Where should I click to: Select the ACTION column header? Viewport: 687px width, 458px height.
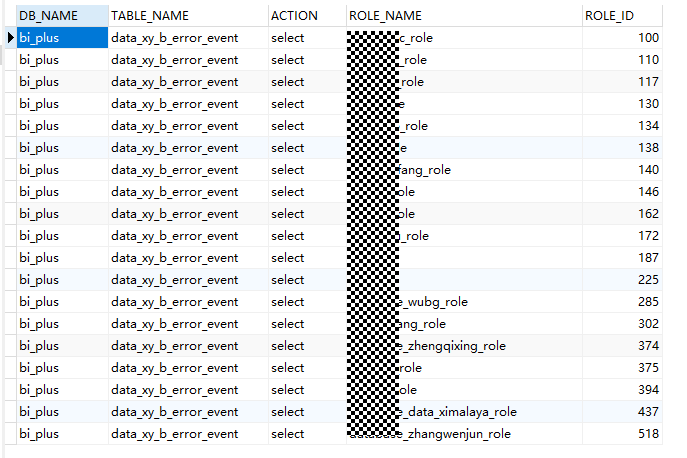pos(307,16)
